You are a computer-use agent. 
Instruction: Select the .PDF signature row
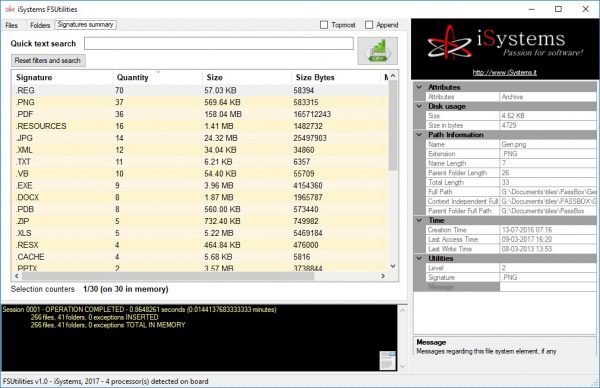click(x=201, y=114)
